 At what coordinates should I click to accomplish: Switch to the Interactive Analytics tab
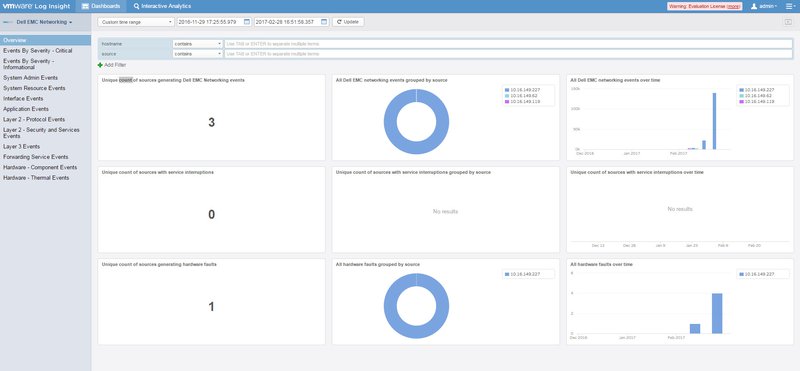(162, 6)
